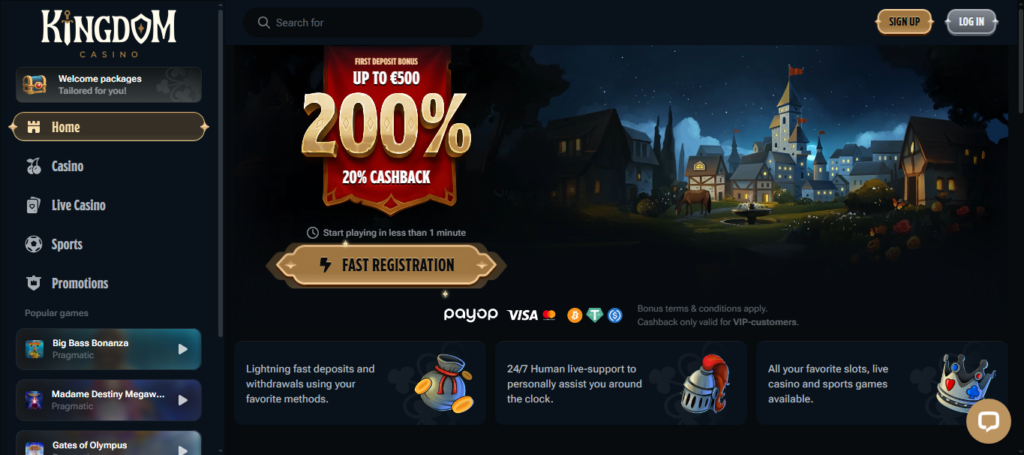Click the search magnifier icon
The height and width of the screenshot is (455, 1024).
[264, 23]
